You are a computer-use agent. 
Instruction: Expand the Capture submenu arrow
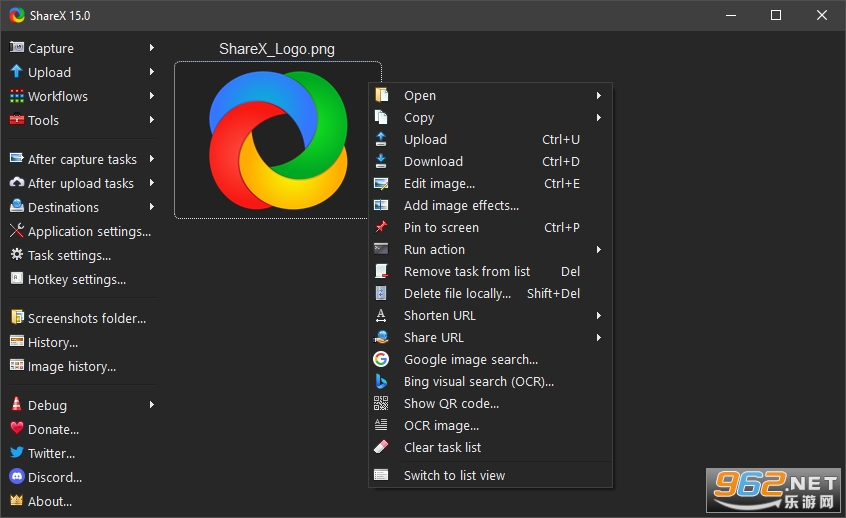tap(152, 47)
